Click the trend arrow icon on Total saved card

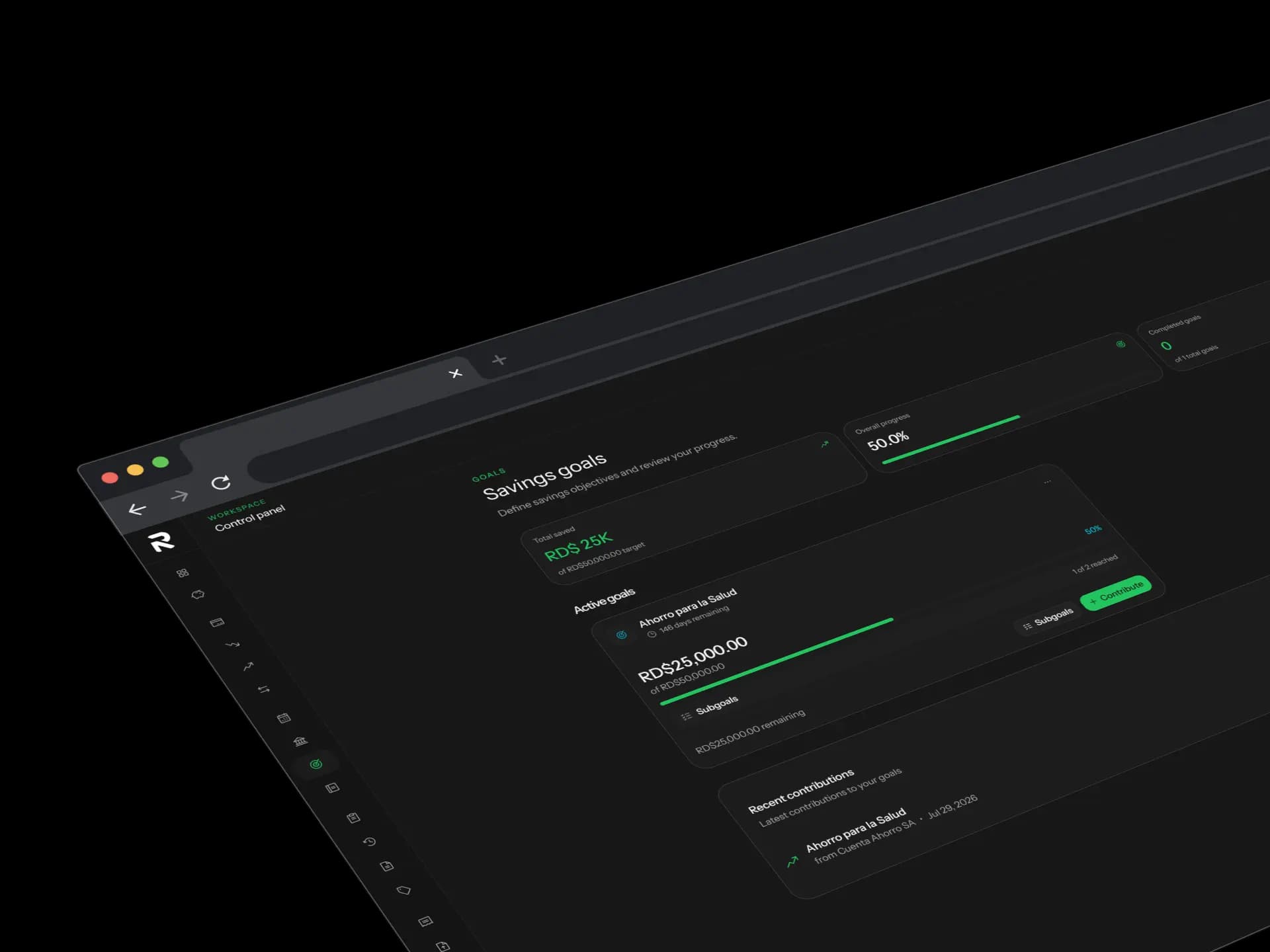point(825,444)
